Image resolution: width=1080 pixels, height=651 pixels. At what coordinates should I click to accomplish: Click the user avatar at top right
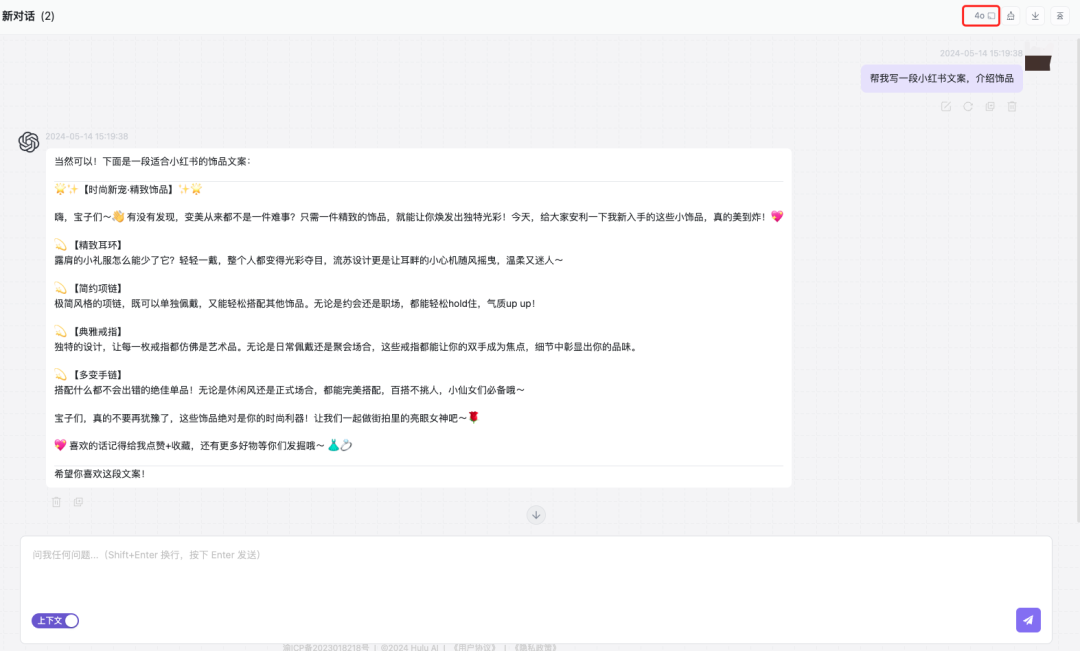pos(1038,63)
